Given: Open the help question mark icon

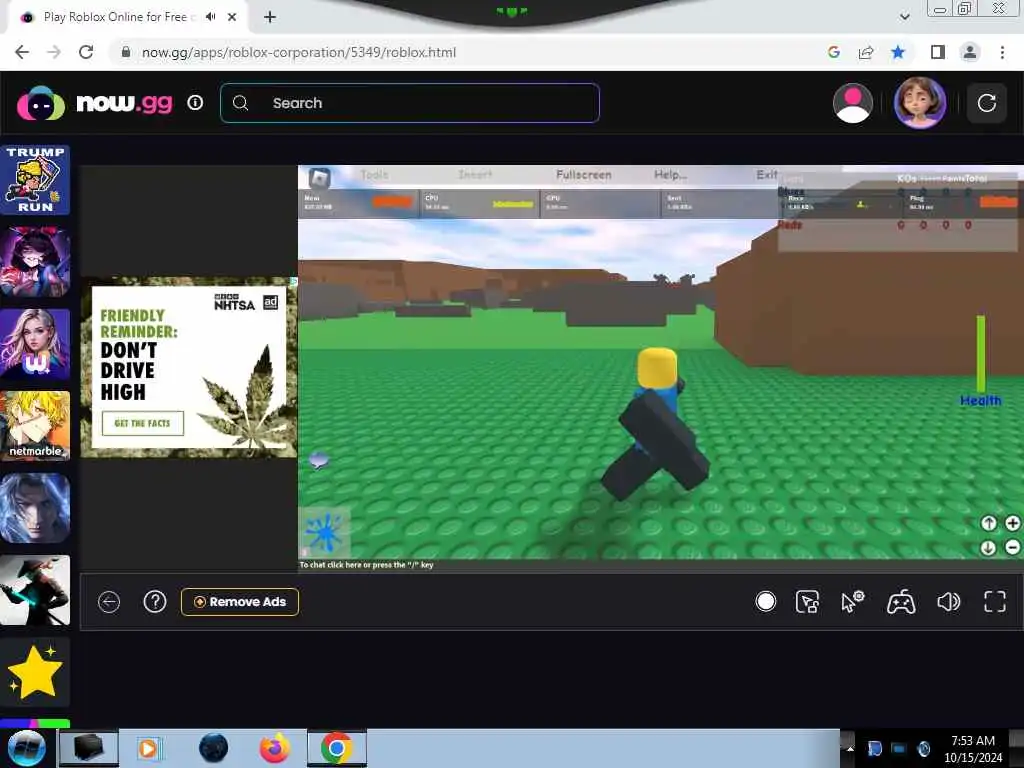Looking at the screenshot, I should coord(155,601).
